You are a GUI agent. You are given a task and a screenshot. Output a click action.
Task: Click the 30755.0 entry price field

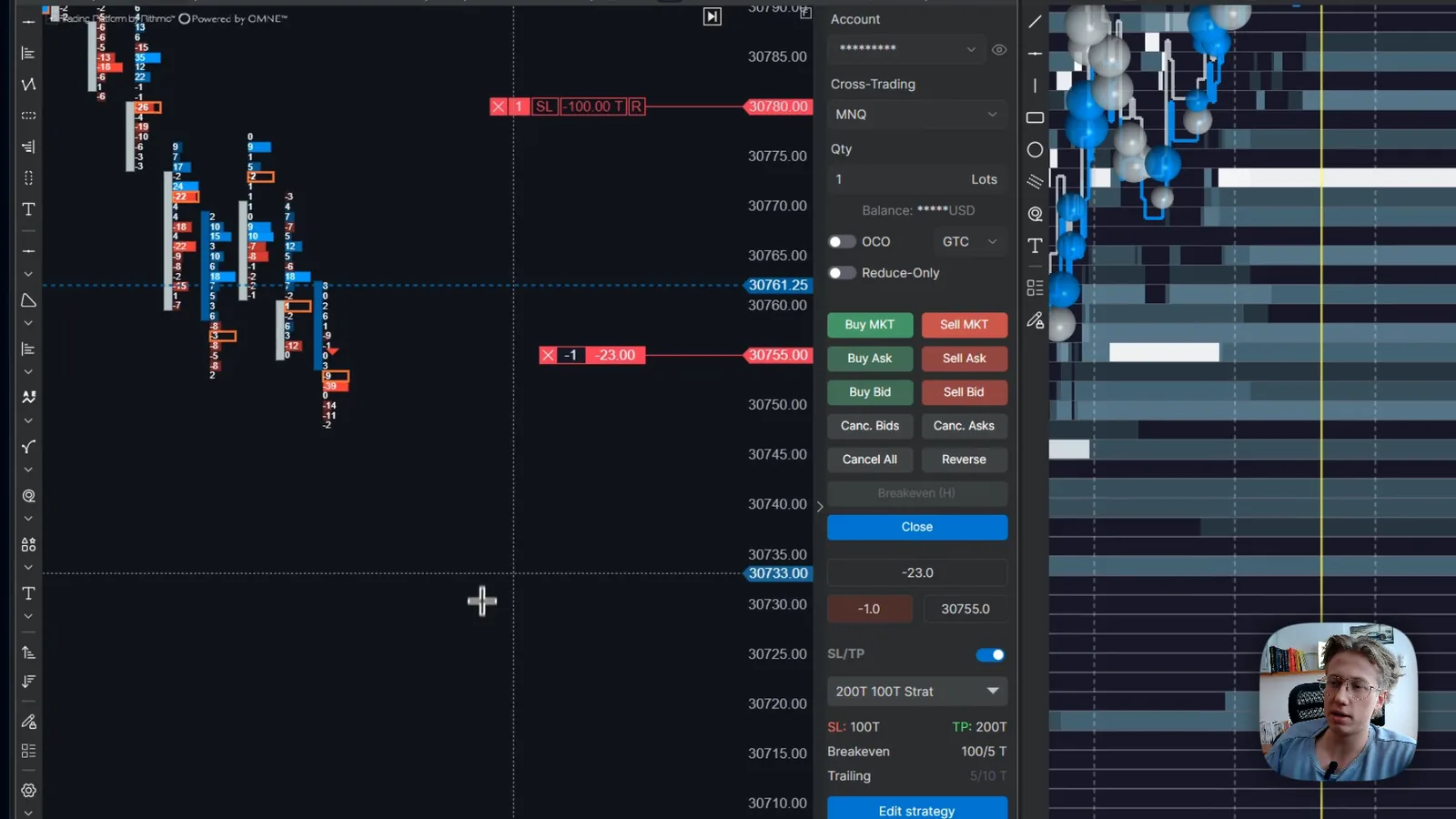click(x=966, y=609)
